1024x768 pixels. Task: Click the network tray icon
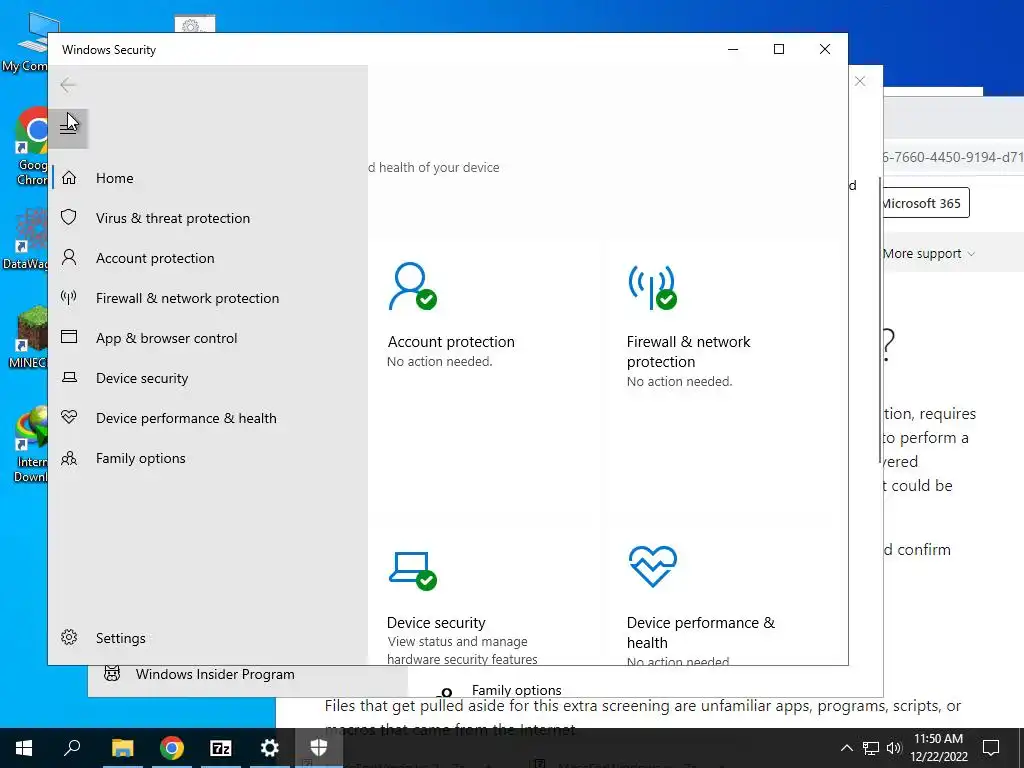tap(871, 748)
